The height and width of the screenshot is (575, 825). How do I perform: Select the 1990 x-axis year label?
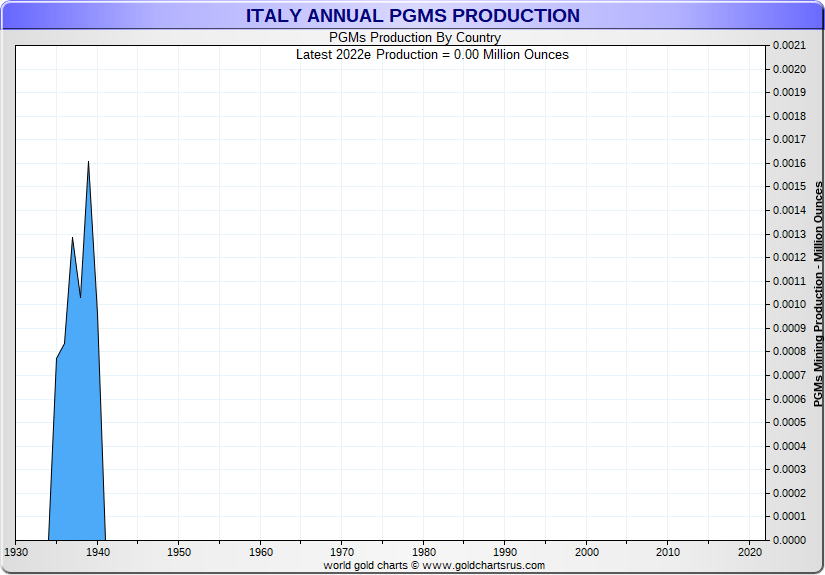click(505, 552)
